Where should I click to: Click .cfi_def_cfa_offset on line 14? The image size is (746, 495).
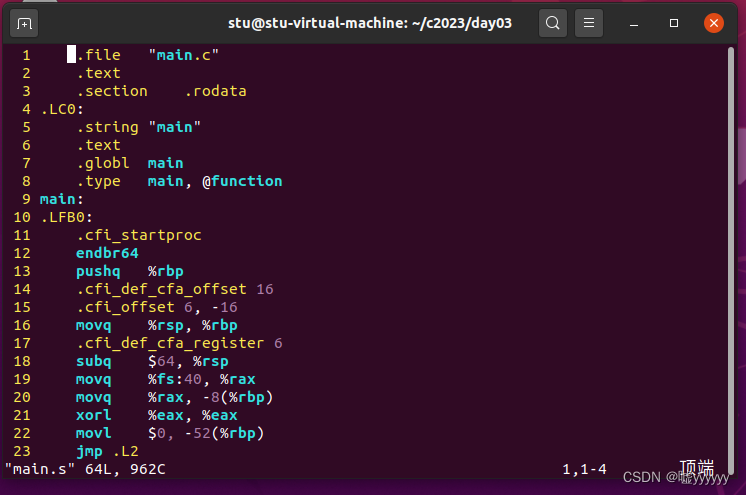point(162,289)
